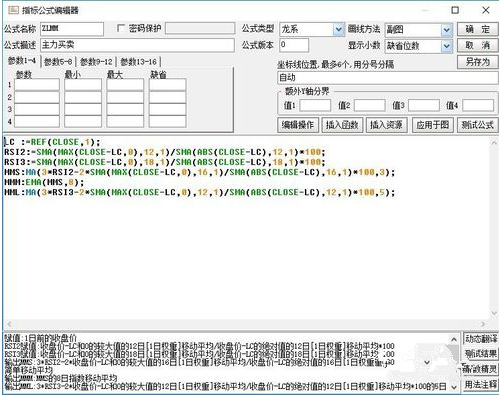Click code editor horizontal scrollbar right arrow
This screenshot has width=499, height=396.
(483, 324)
